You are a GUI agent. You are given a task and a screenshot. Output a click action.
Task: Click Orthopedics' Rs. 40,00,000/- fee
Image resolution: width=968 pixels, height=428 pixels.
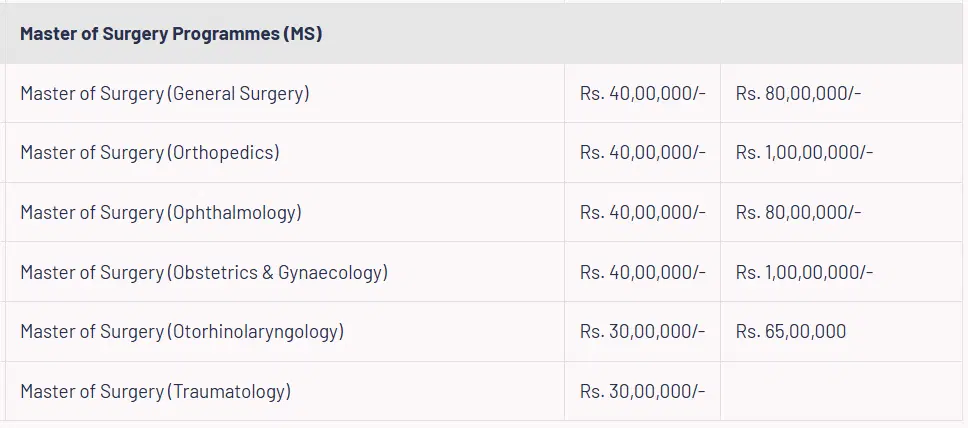point(643,153)
